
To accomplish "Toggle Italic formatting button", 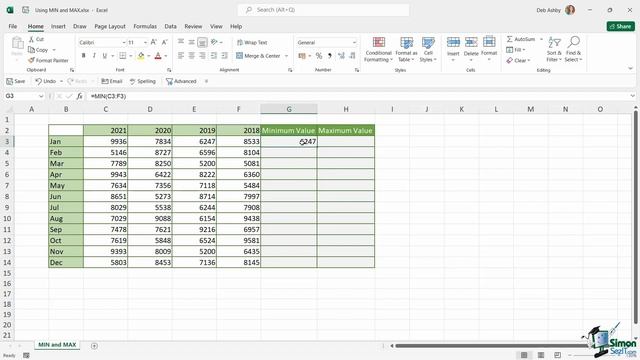I will coord(94,56).
